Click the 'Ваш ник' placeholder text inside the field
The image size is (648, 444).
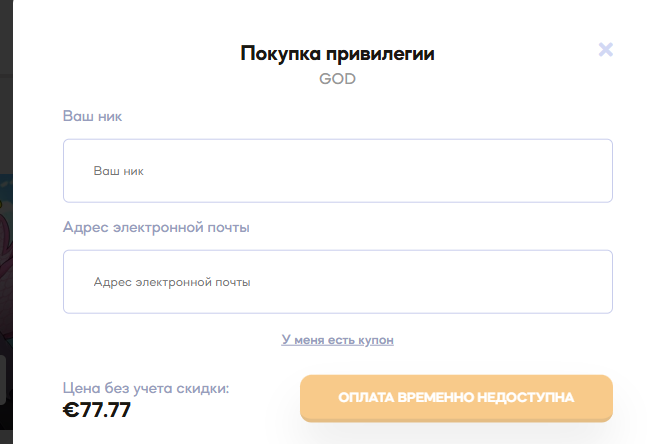pyautogui.click(x=119, y=171)
